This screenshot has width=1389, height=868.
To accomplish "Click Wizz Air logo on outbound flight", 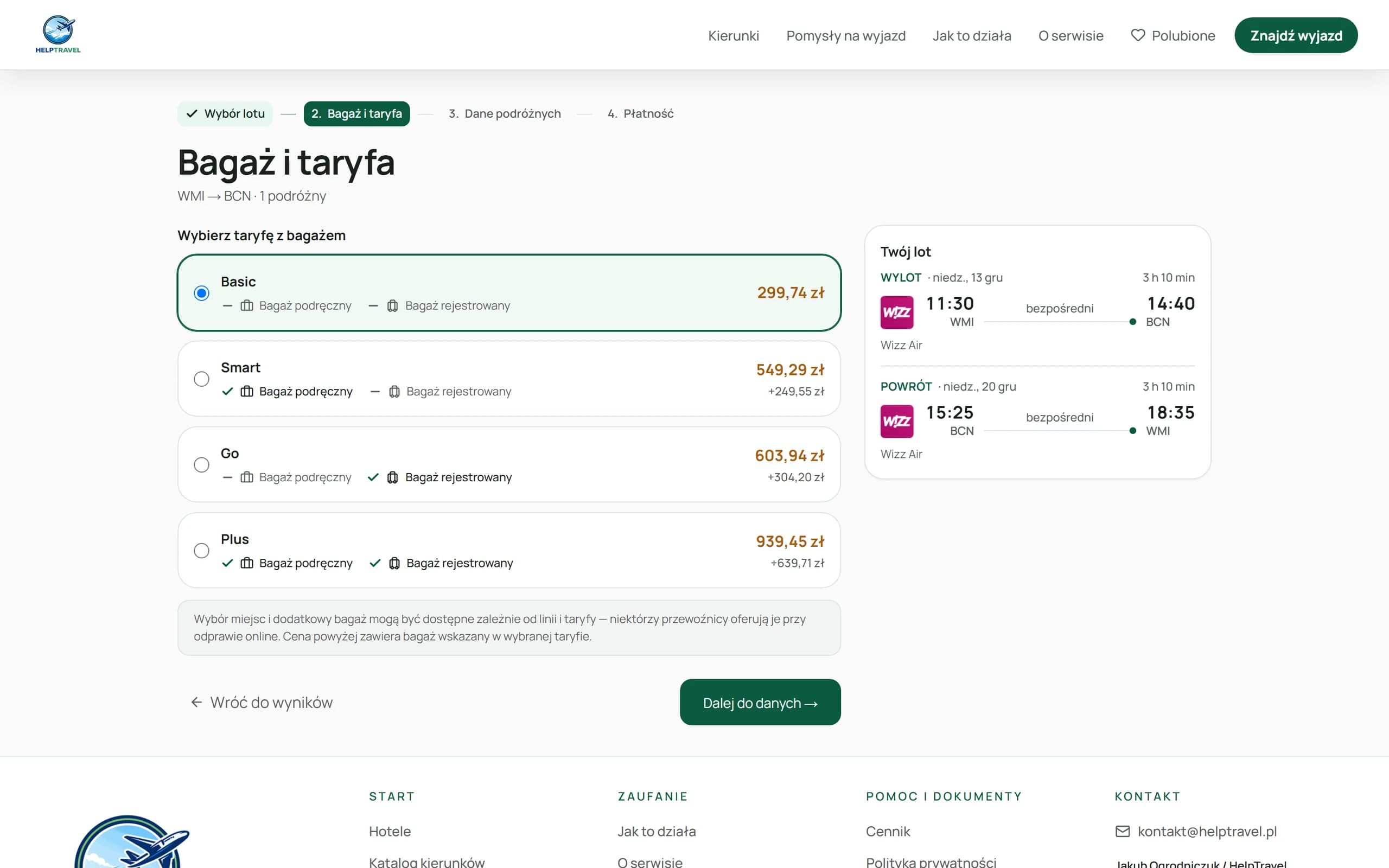I will click(x=896, y=312).
